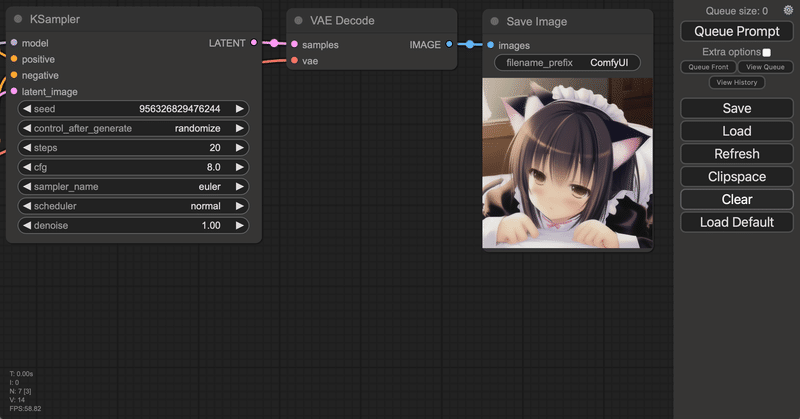Viewport: 800px width, 419px height.
Task: Open View Queue
Action: point(765,67)
